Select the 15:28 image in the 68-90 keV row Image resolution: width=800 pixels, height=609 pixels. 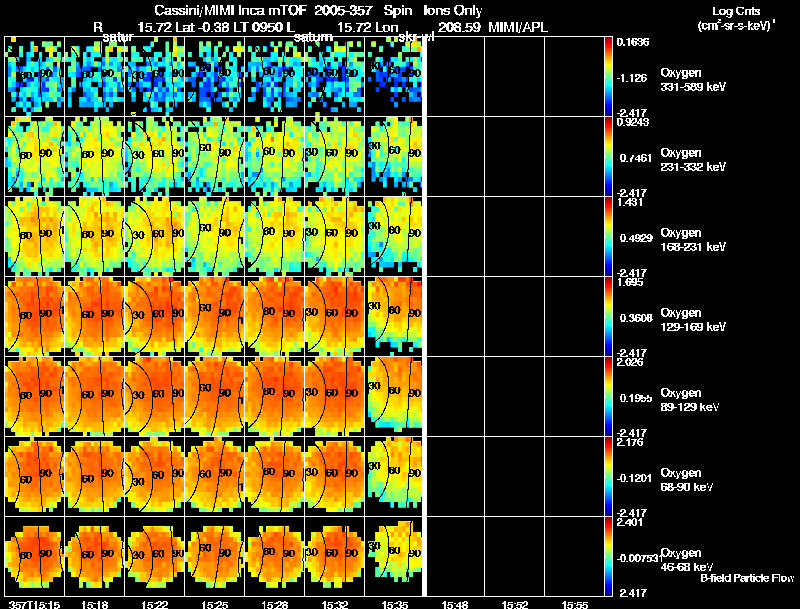point(274,476)
